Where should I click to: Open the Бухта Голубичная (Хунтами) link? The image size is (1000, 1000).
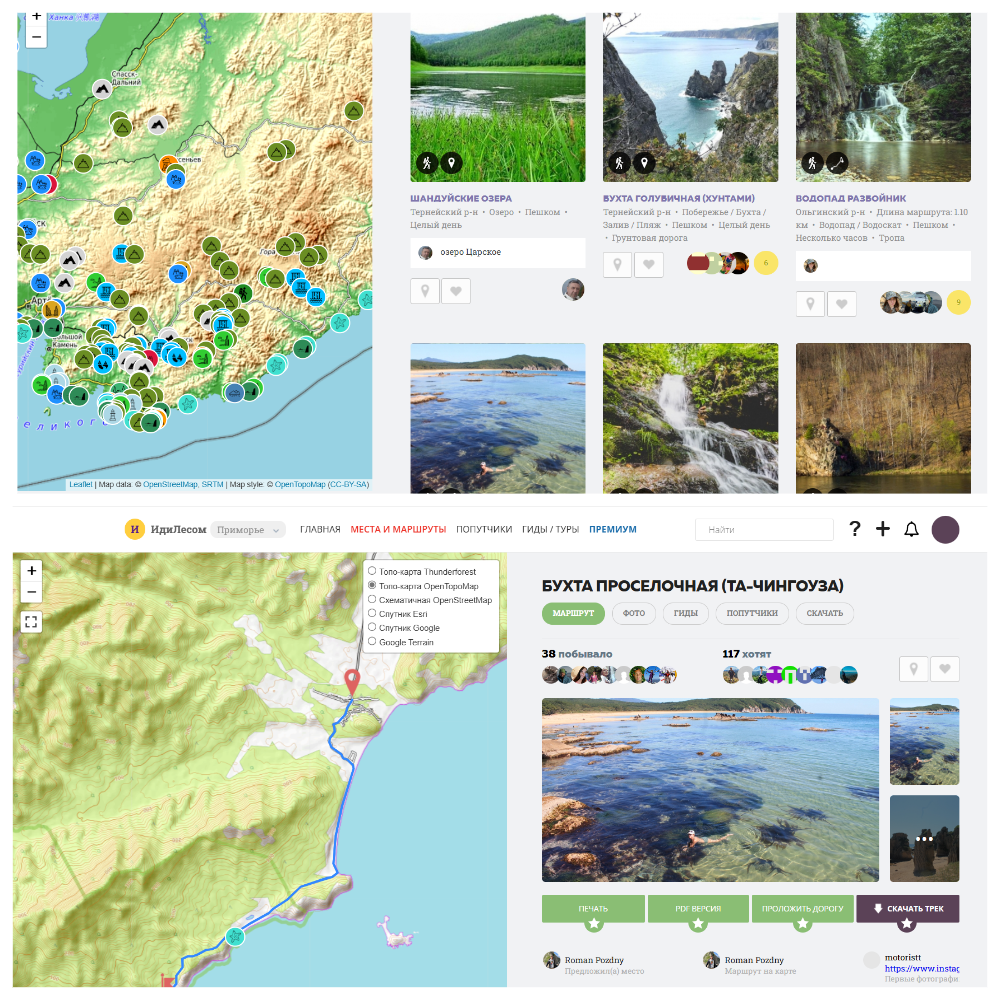[678, 199]
